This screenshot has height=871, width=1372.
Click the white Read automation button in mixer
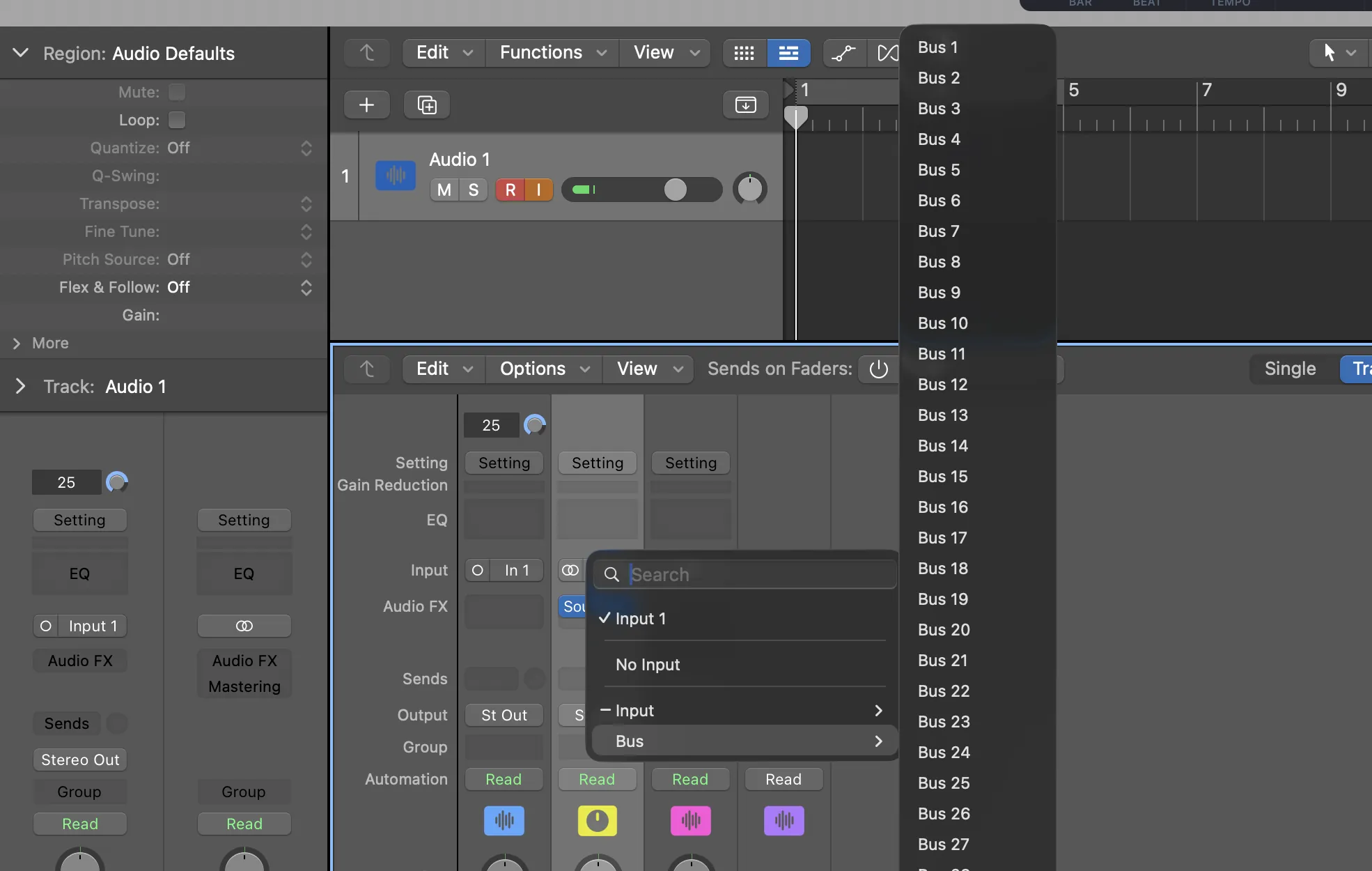[784, 779]
